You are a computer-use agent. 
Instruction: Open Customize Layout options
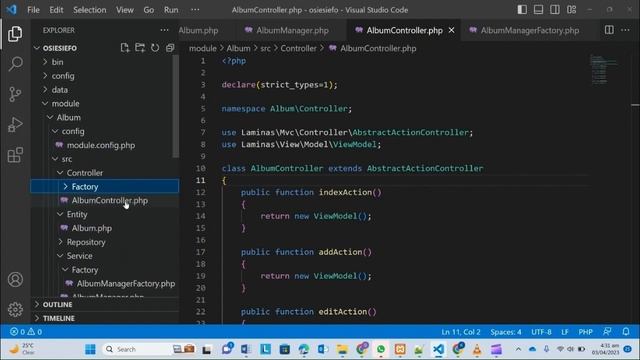[x=571, y=10]
